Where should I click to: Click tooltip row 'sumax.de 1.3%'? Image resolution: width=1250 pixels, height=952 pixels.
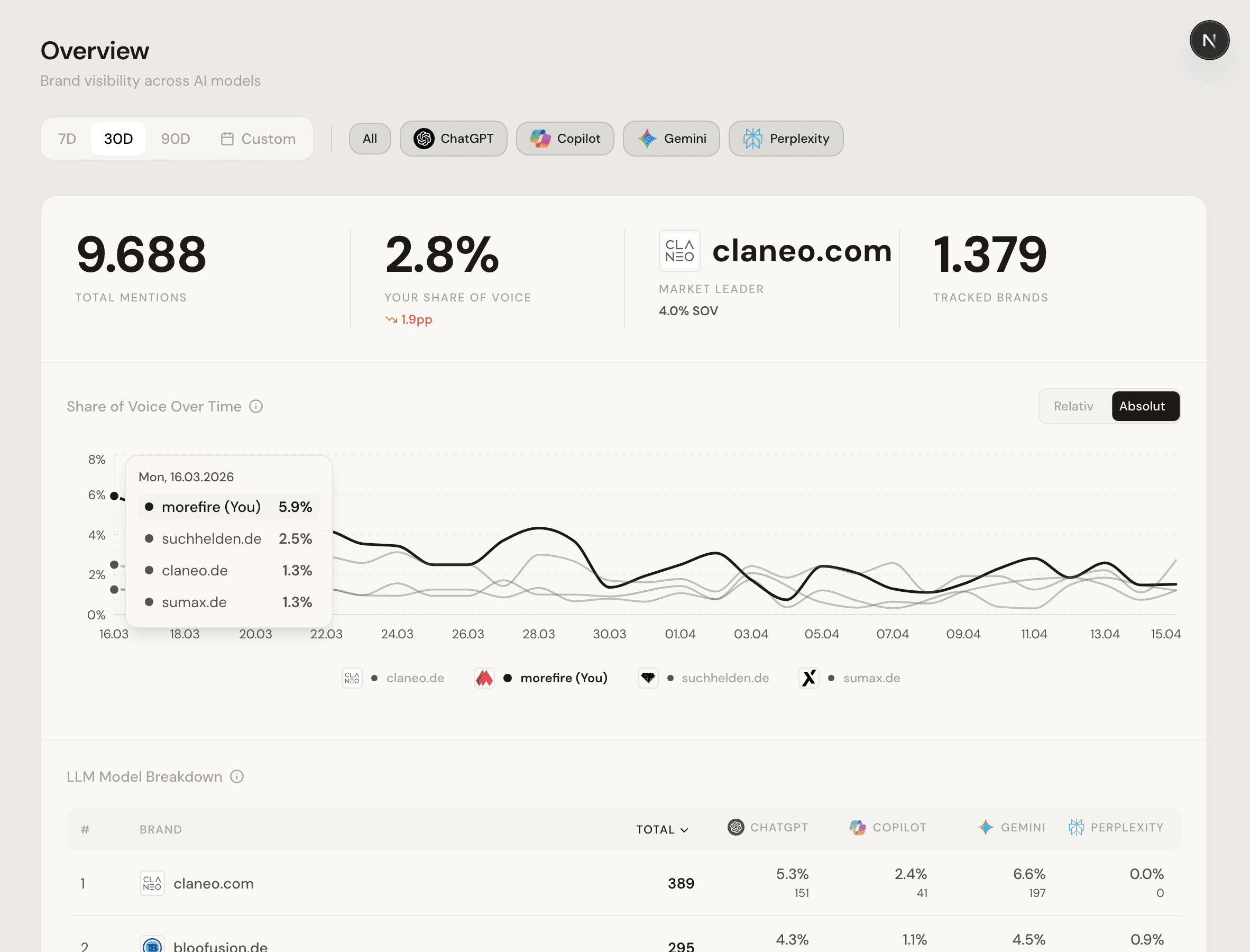(x=229, y=602)
